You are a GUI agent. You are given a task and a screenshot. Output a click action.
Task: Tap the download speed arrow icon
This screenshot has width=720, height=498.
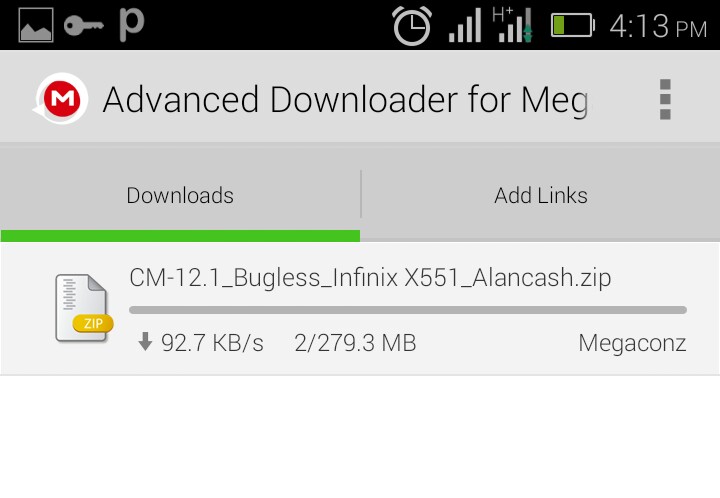click(x=145, y=342)
